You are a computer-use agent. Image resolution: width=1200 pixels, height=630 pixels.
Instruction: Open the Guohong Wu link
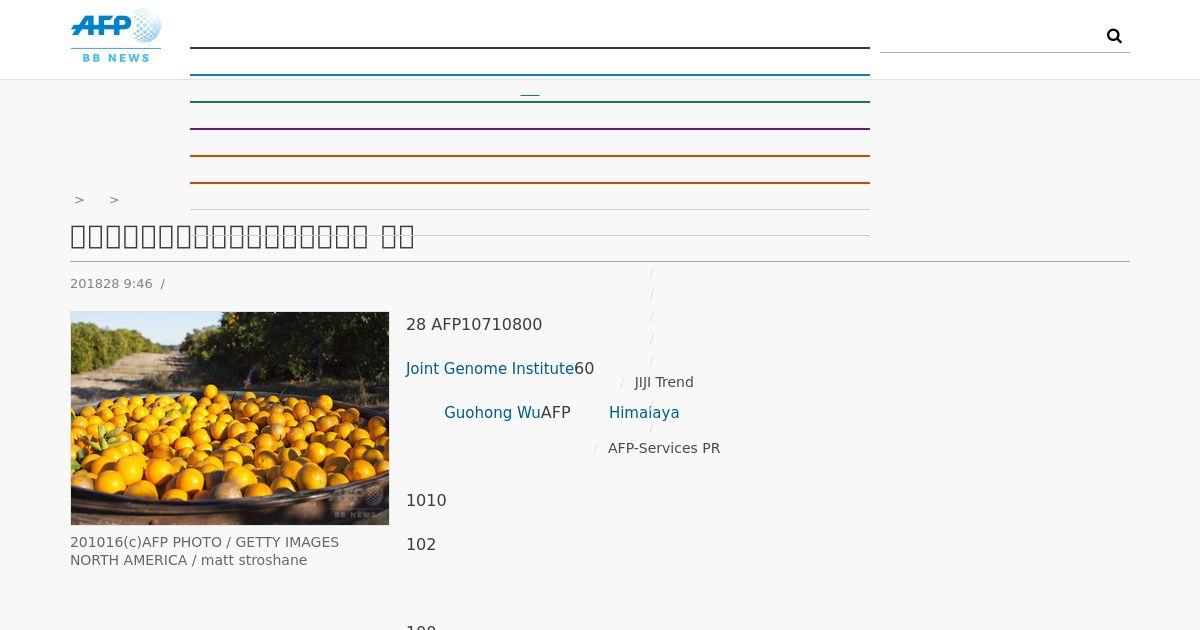point(492,413)
